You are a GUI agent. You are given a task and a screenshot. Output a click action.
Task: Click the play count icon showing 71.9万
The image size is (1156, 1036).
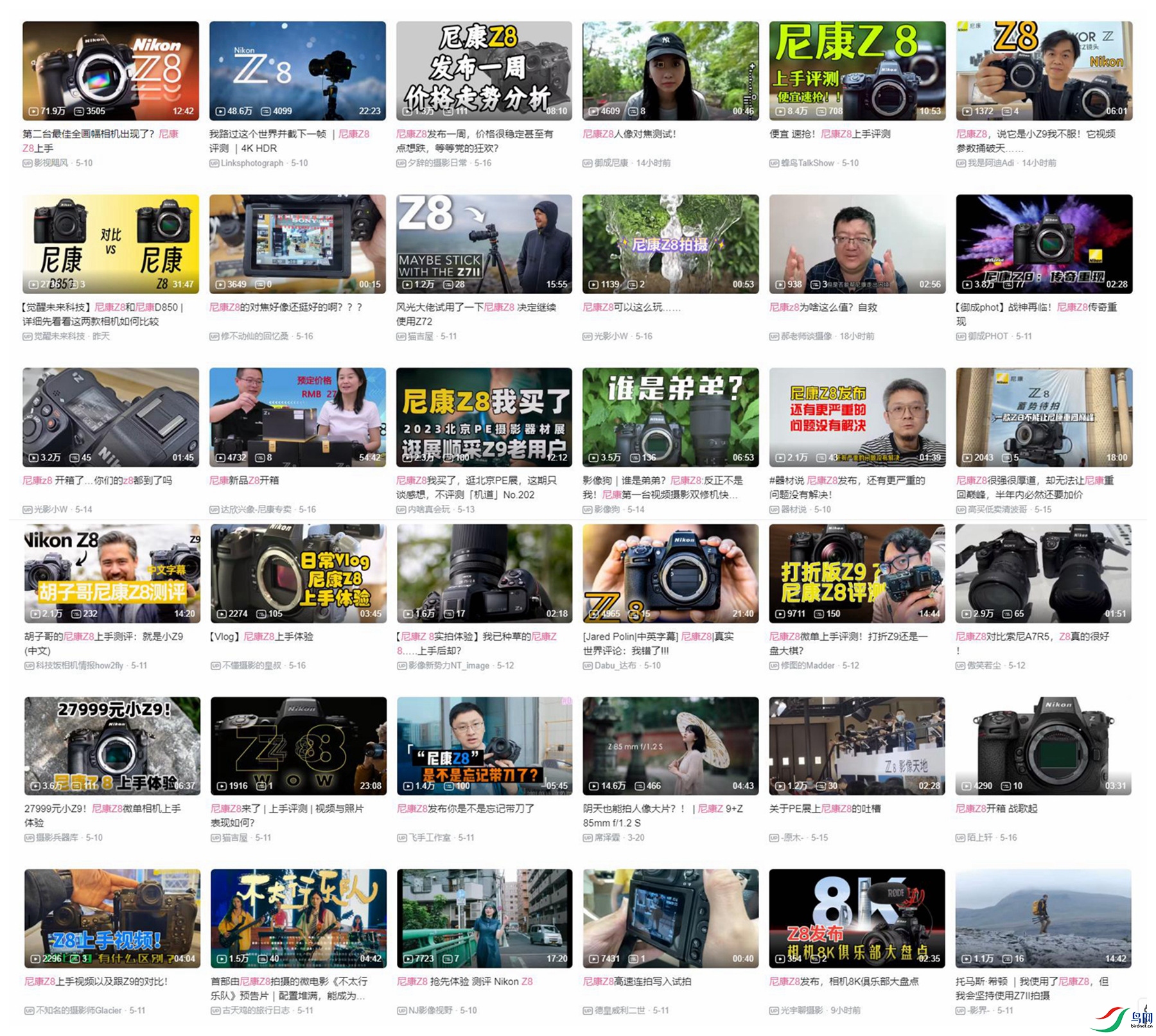tap(33, 111)
